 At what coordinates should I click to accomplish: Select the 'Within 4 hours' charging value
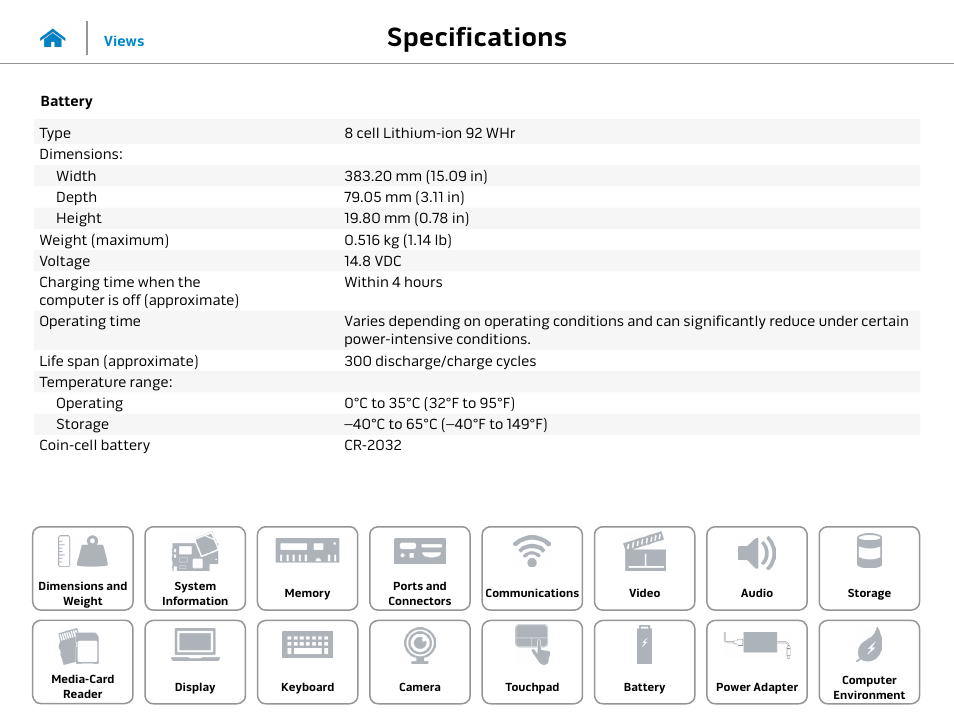pos(393,282)
